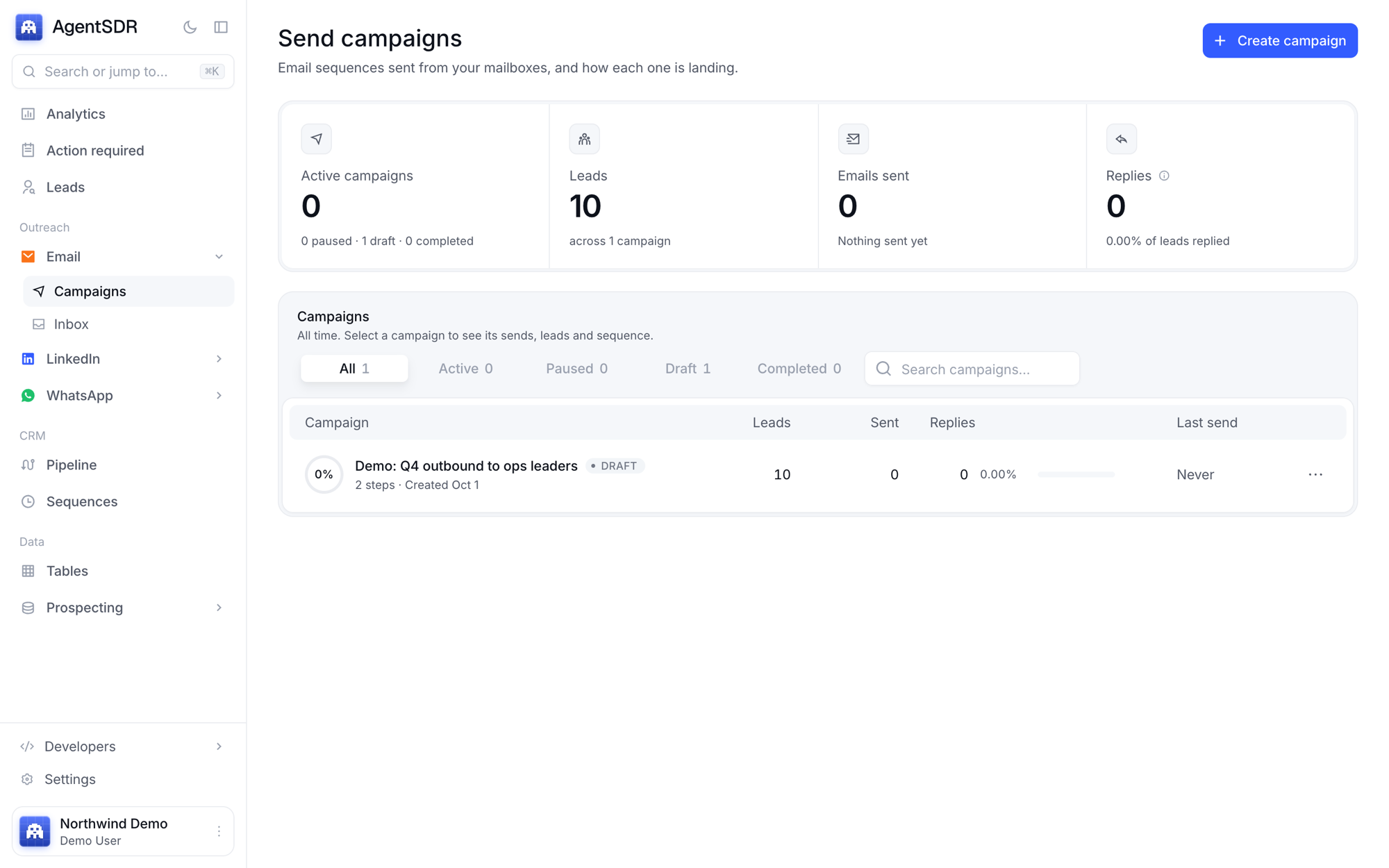This screenshot has height=868, width=1389.
Task: Create a new campaign
Action: pyautogui.click(x=1280, y=41)
